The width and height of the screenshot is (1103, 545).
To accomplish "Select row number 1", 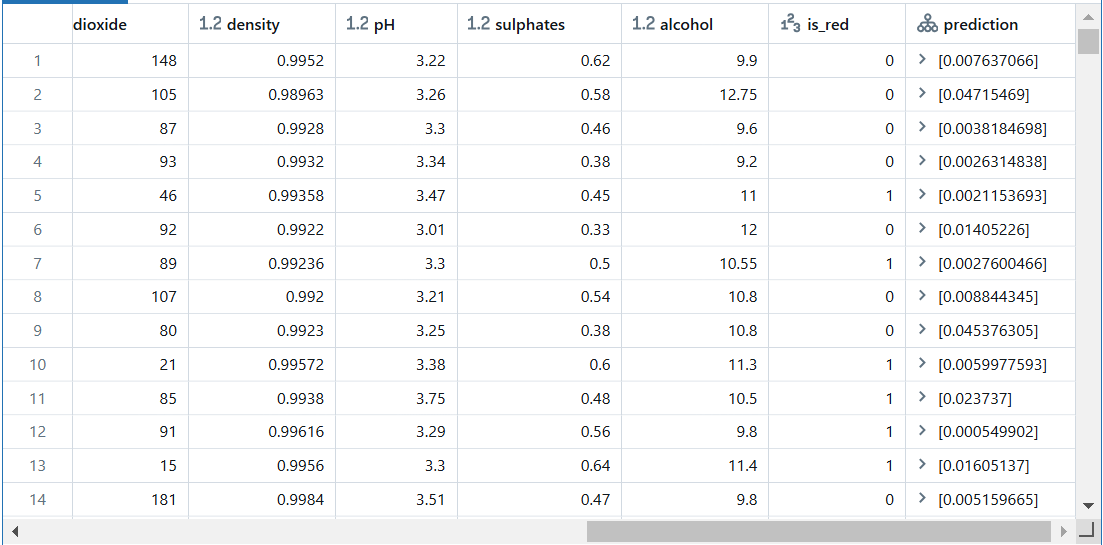I will [x=37, y=60].
